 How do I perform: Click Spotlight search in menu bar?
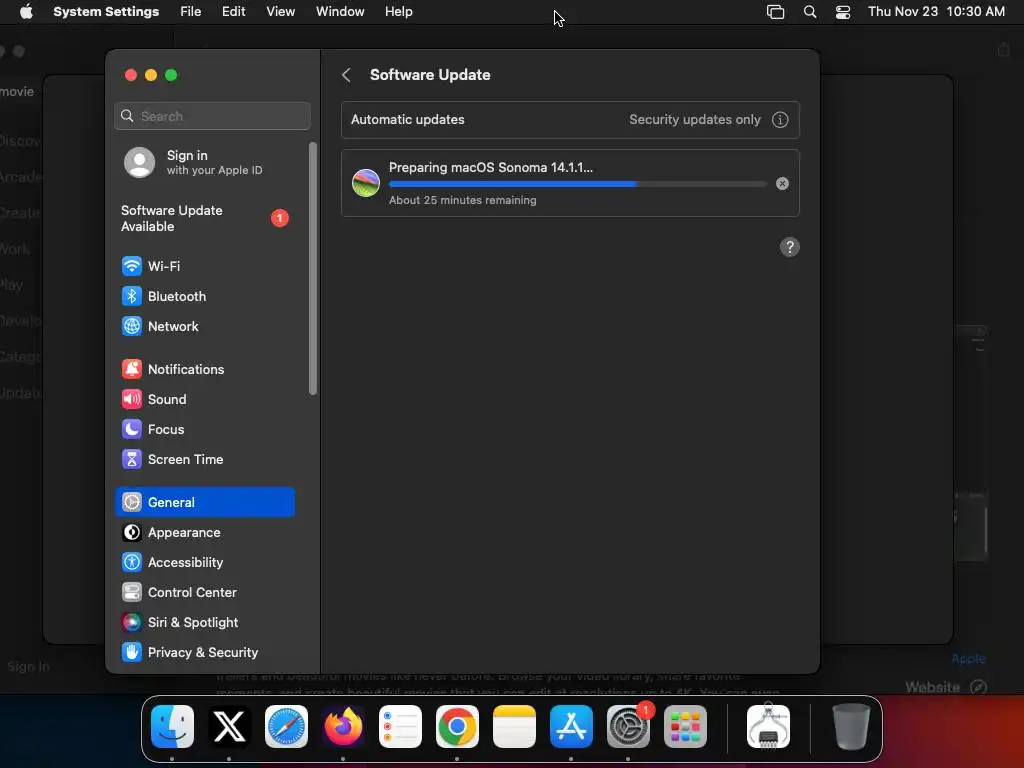[810, 12]
